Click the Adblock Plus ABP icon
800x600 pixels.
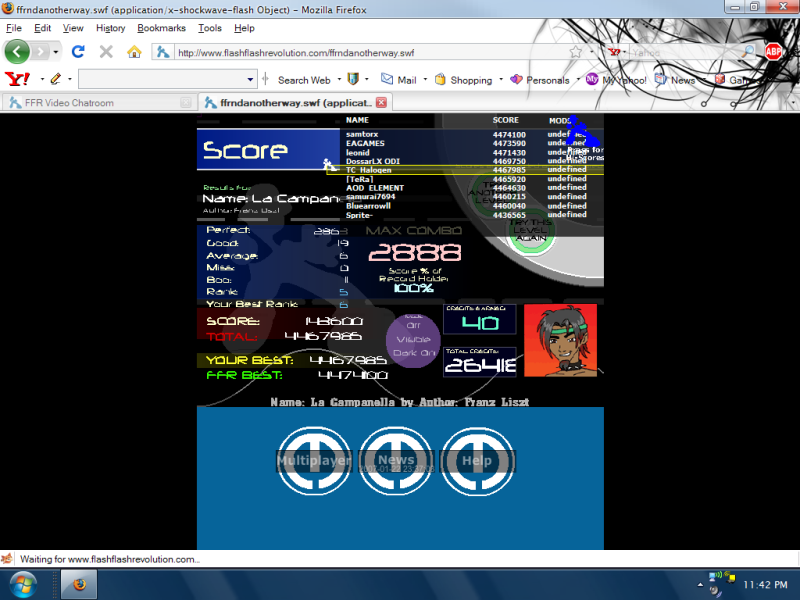pyautogui.click(x=773, y=51)
